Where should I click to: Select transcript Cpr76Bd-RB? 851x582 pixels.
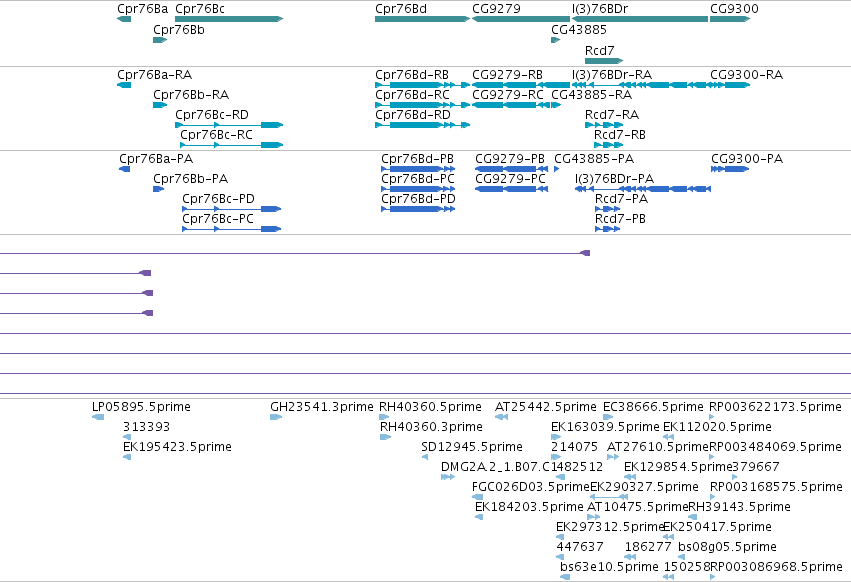click(422, 85)
